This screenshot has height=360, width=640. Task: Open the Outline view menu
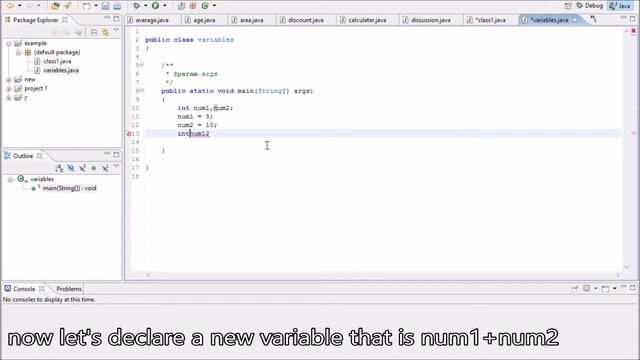[x=117, y=167]
